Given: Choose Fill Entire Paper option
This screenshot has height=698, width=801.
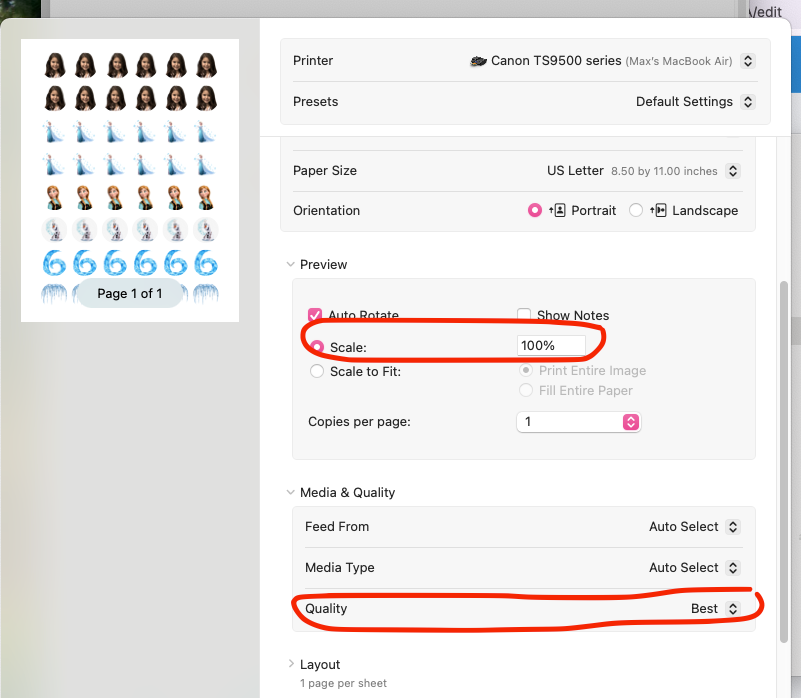Looking at the screenshot, I should click(526, 390).
